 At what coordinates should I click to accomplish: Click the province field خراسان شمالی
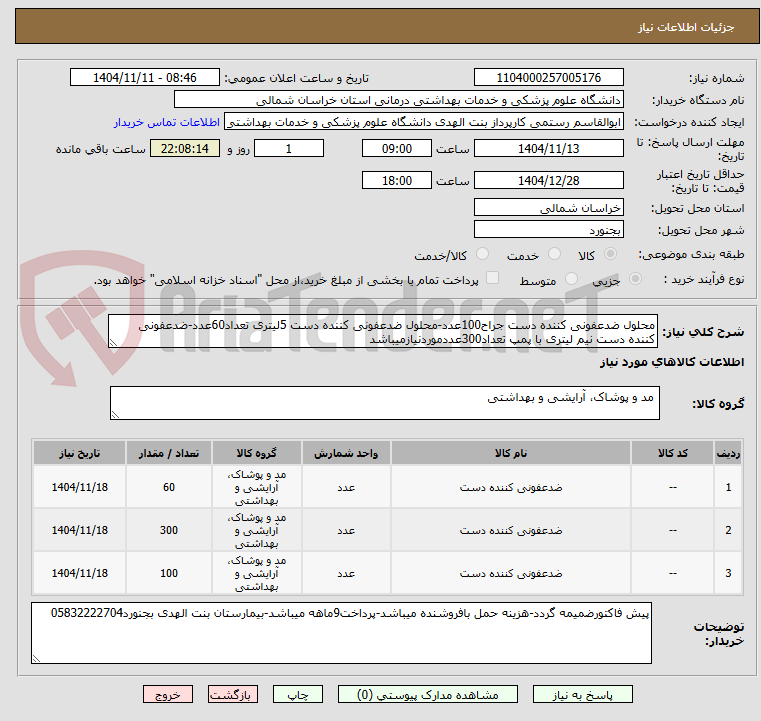click(x=548, y=208)
